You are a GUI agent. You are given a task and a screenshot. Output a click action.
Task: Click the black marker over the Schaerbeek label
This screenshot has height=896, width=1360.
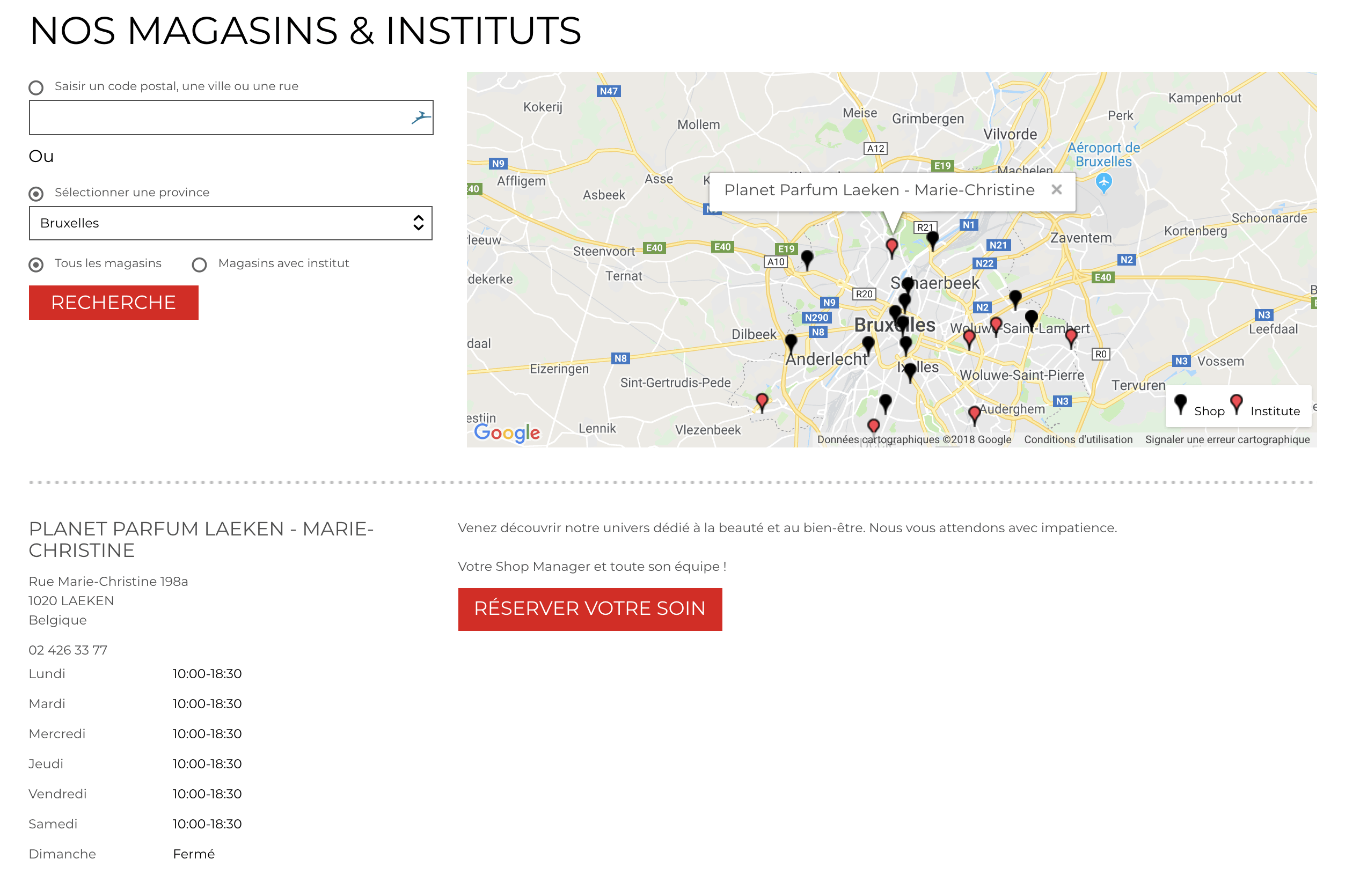908,285
